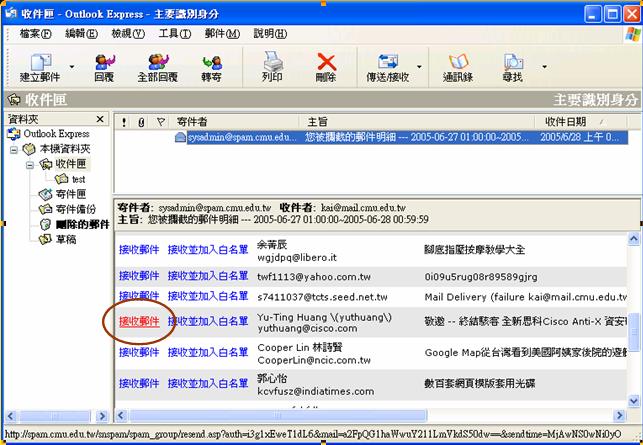Click subject text 數百套網頁模版套用光碟
This screenshot has width=643, height=445.
coord(479,383)
